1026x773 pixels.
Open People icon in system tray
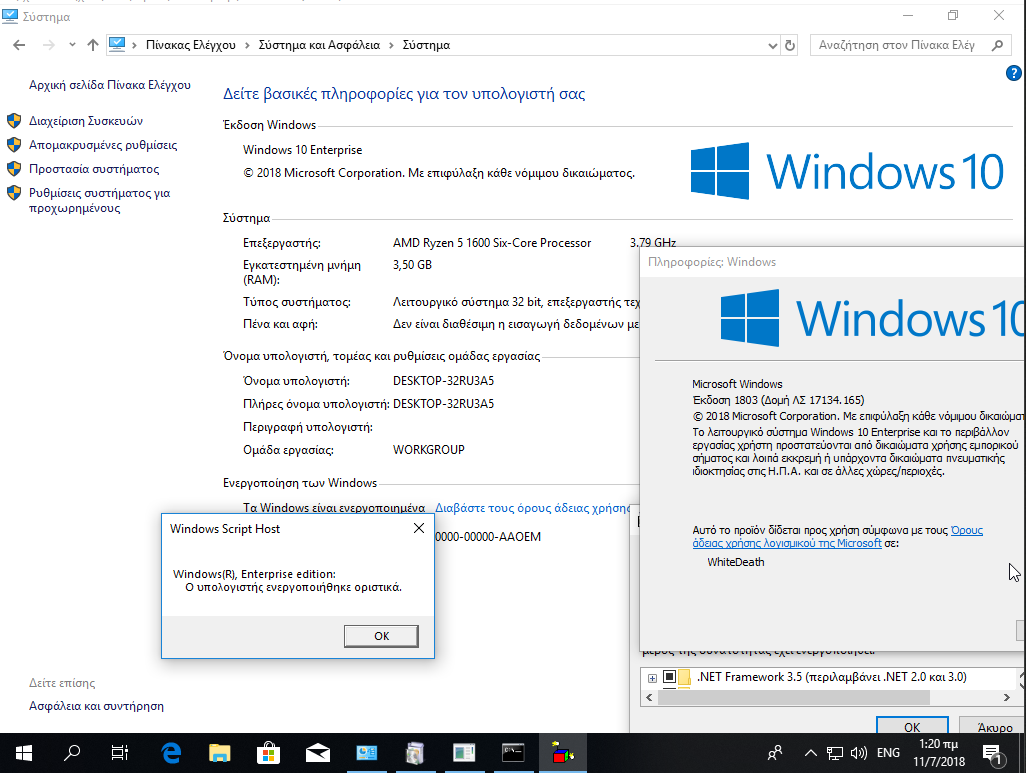pyautogui.click(x=775, y=753)
